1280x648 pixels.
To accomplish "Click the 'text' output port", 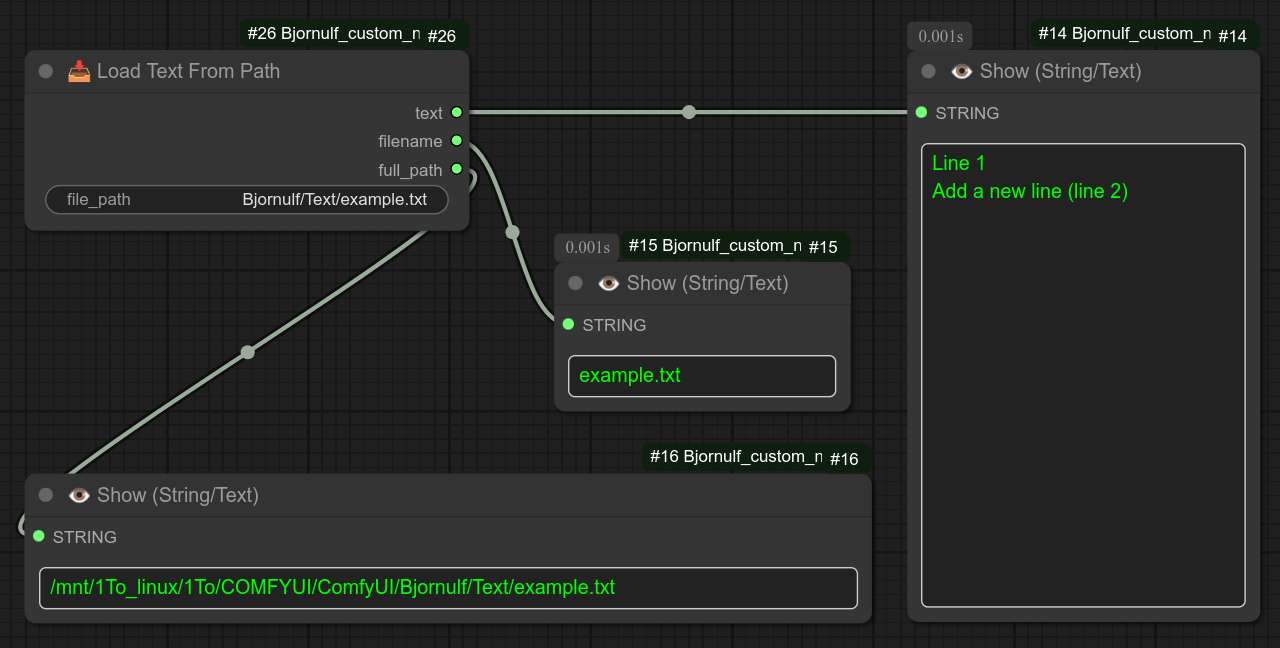I will tap(456, 113).
